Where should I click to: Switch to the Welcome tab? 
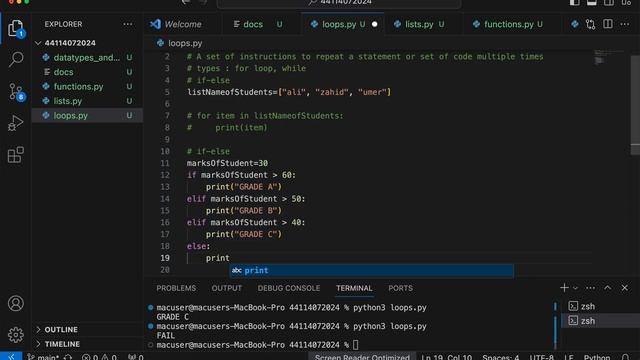pos(183,24)
